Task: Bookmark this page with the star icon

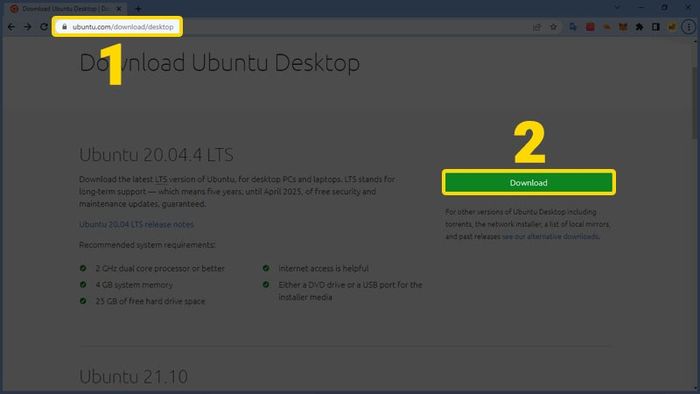Action: [x=554, y=27]
